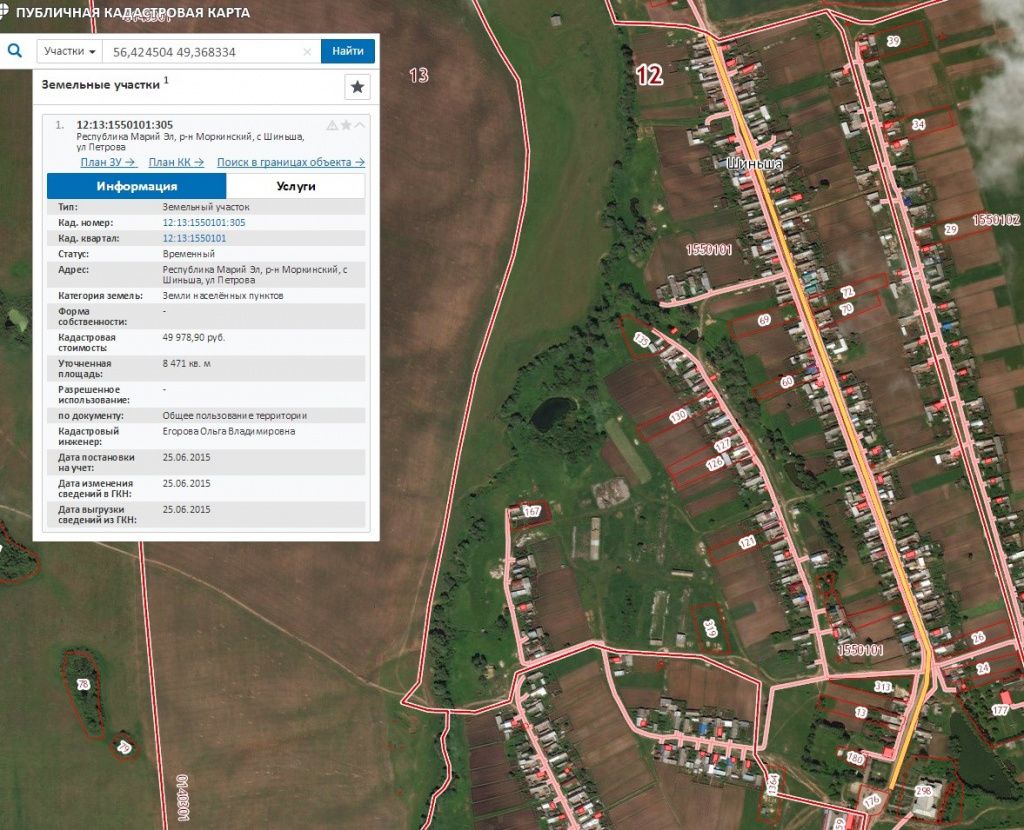
Task: Open the План КК link
Action: click(x=176, y=162)
